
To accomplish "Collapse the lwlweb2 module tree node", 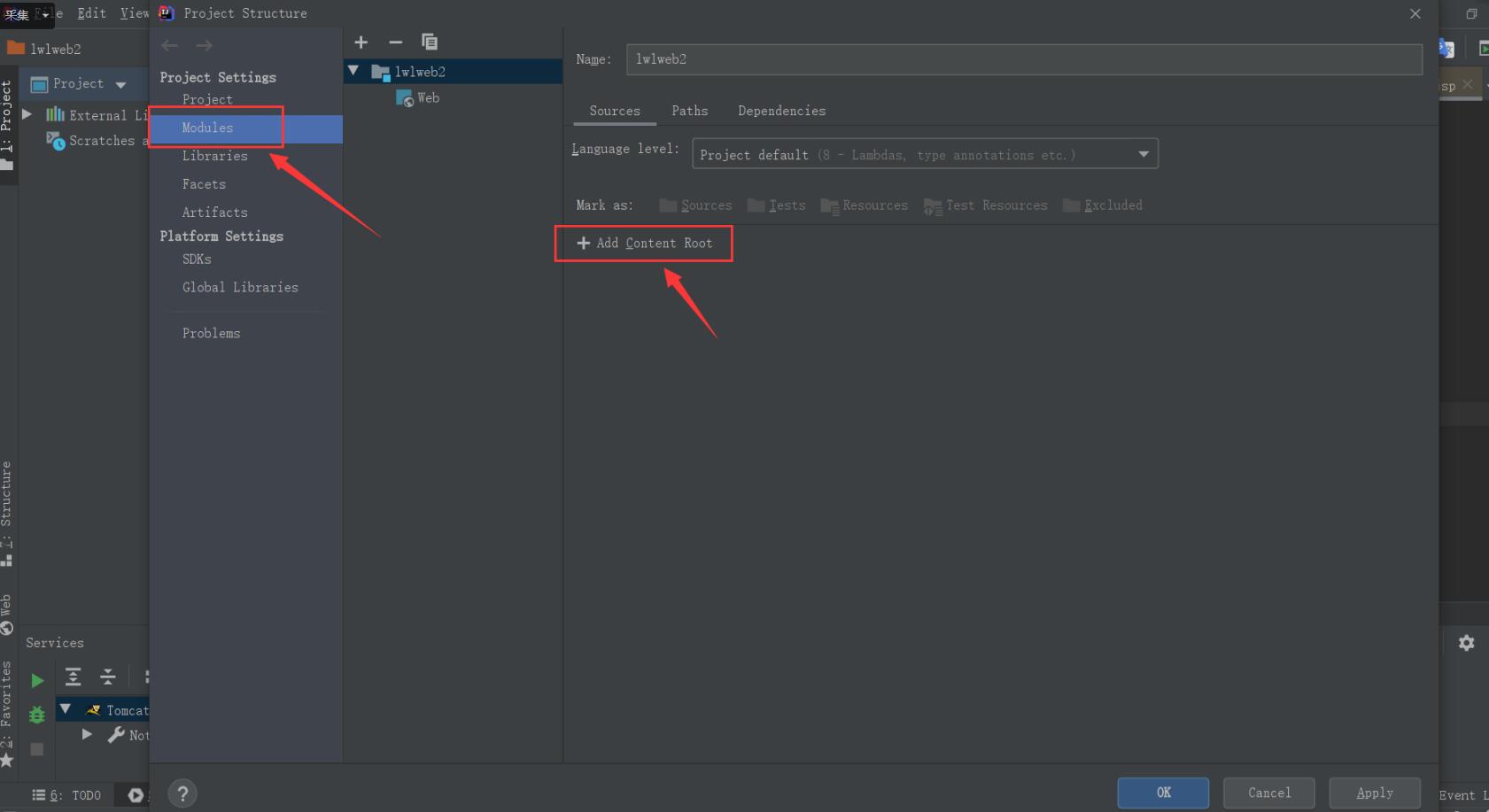I will click(x=353, y=71).
